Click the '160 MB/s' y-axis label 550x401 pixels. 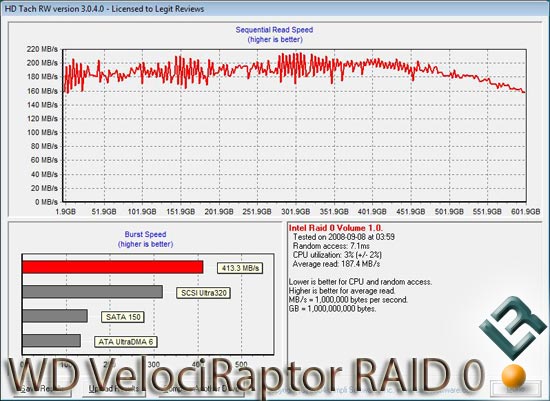click(x=42, y=91)
